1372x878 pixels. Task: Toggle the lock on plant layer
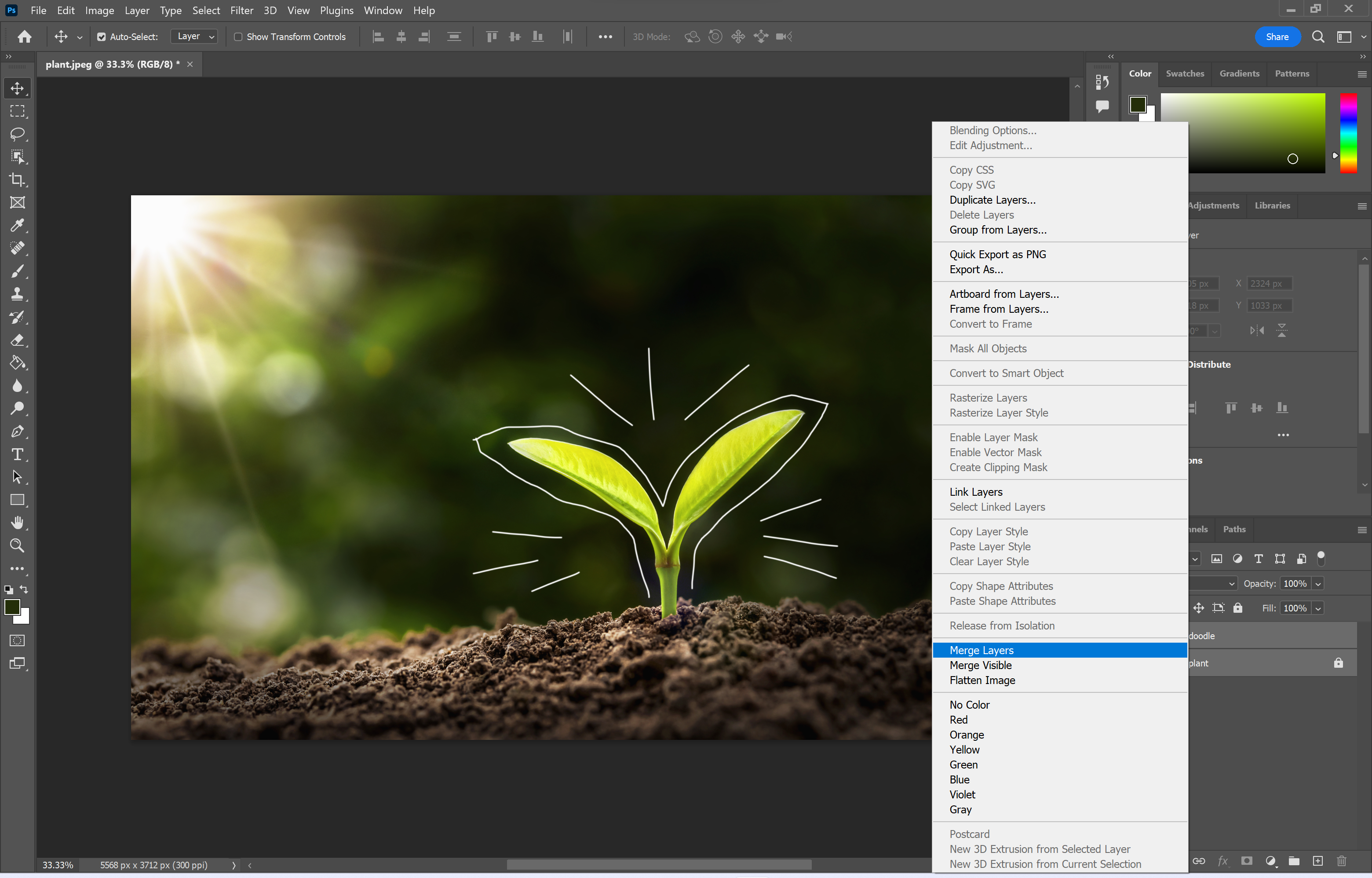click(1339, 662)
